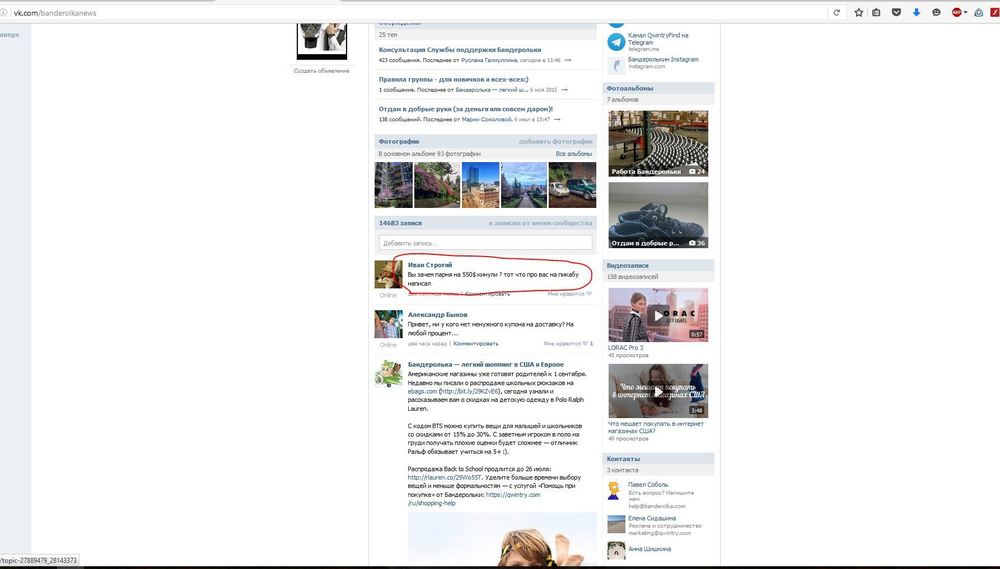Open the Все альбомы link
The image size is (1000, 569).
tap(574, 154)
